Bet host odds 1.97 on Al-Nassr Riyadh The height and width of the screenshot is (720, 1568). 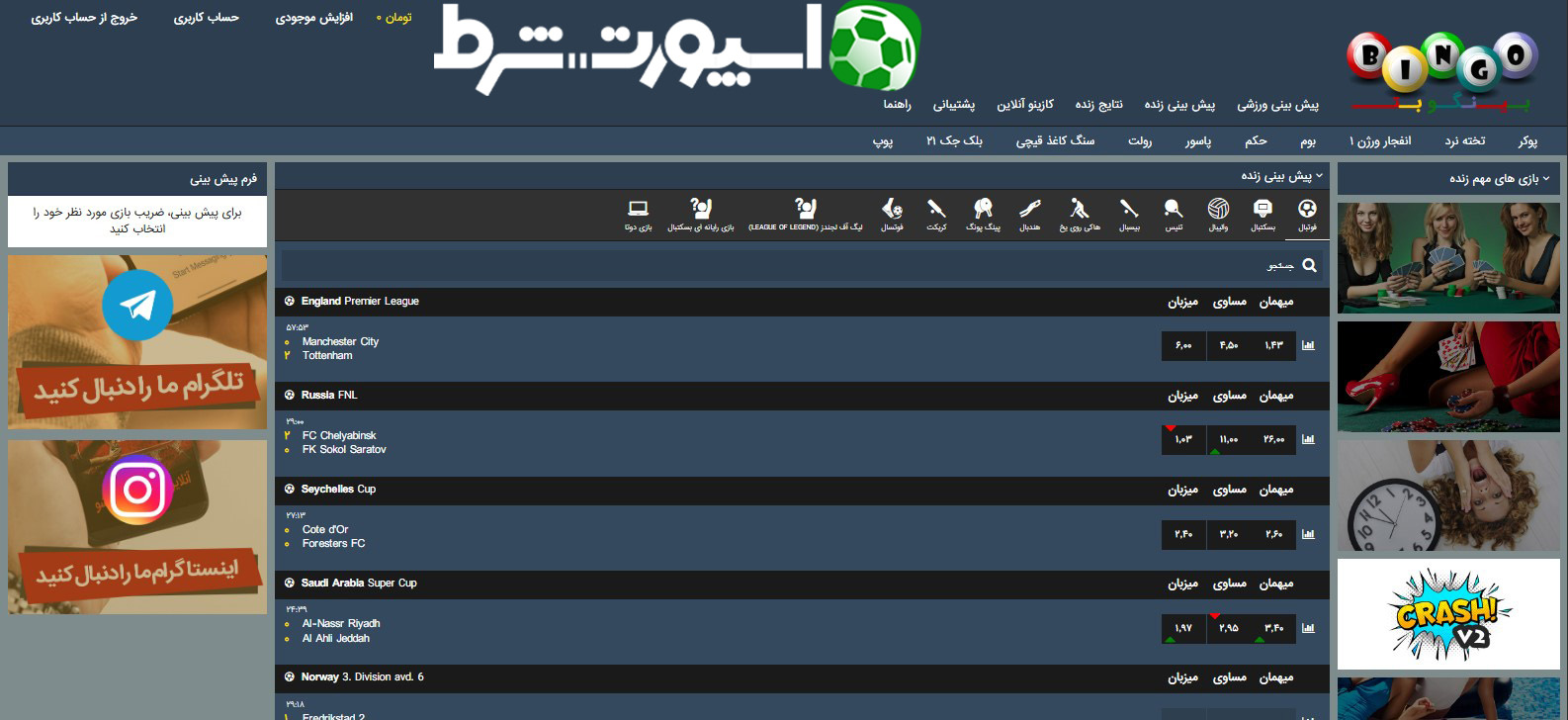click(1183, 628)
